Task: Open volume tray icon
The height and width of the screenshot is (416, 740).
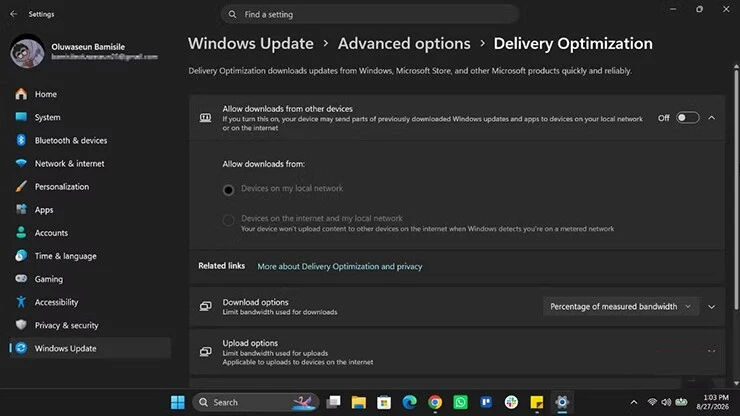Action: tap(666, 402)
